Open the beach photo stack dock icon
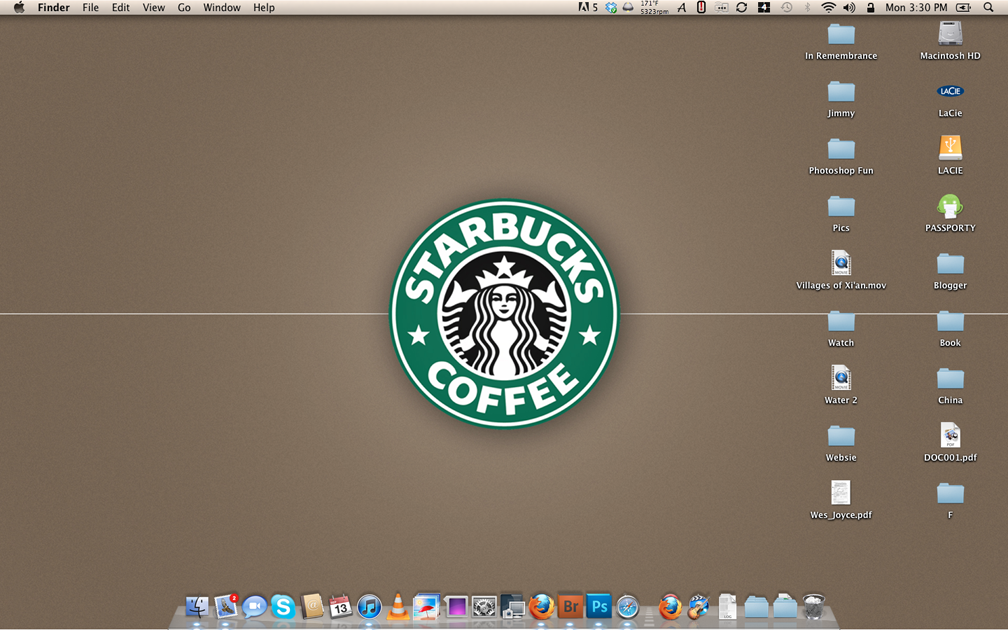1008x630 pixels. point(426,606)
